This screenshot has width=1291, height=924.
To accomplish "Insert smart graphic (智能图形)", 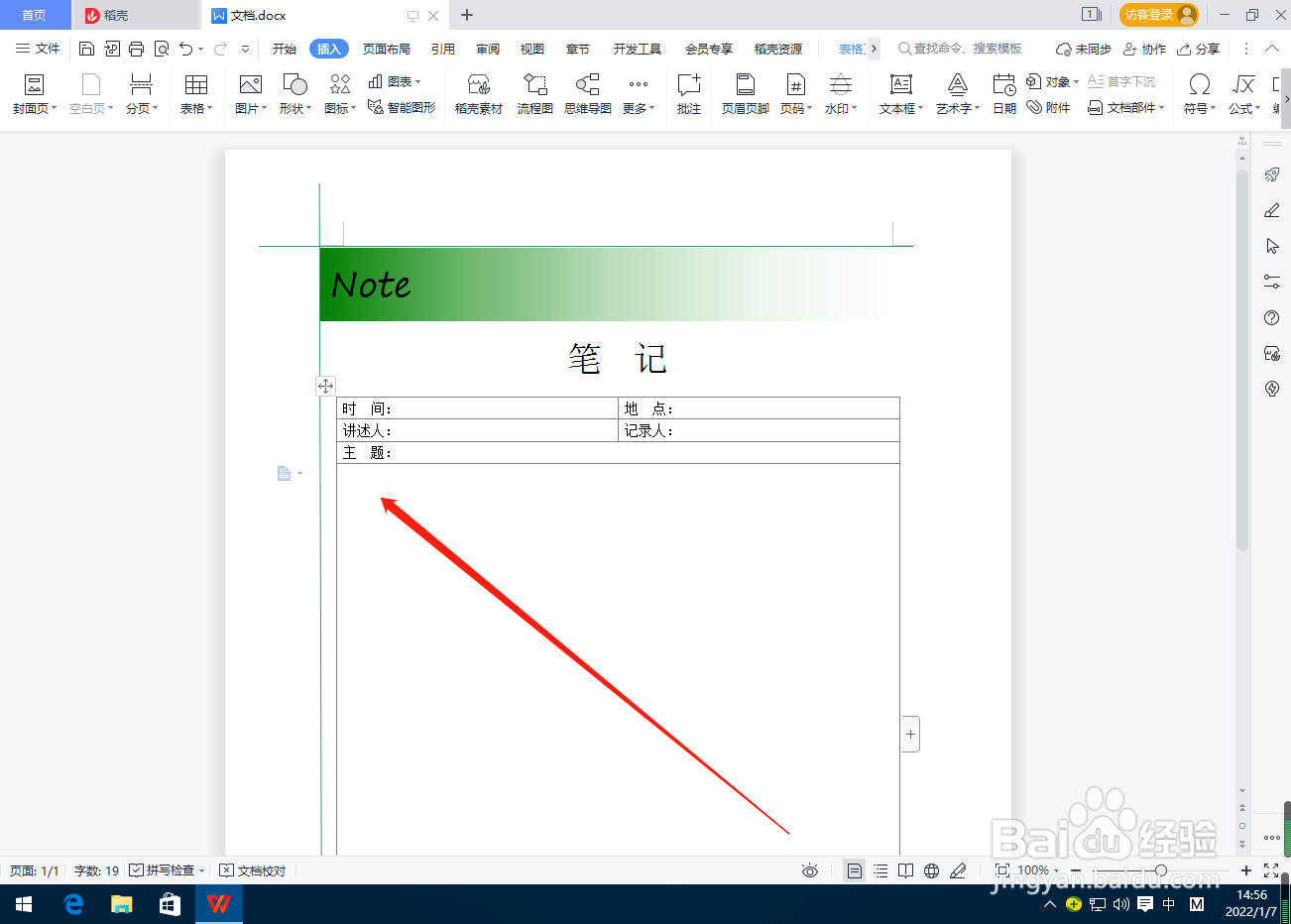I will [x=402, y=107].
